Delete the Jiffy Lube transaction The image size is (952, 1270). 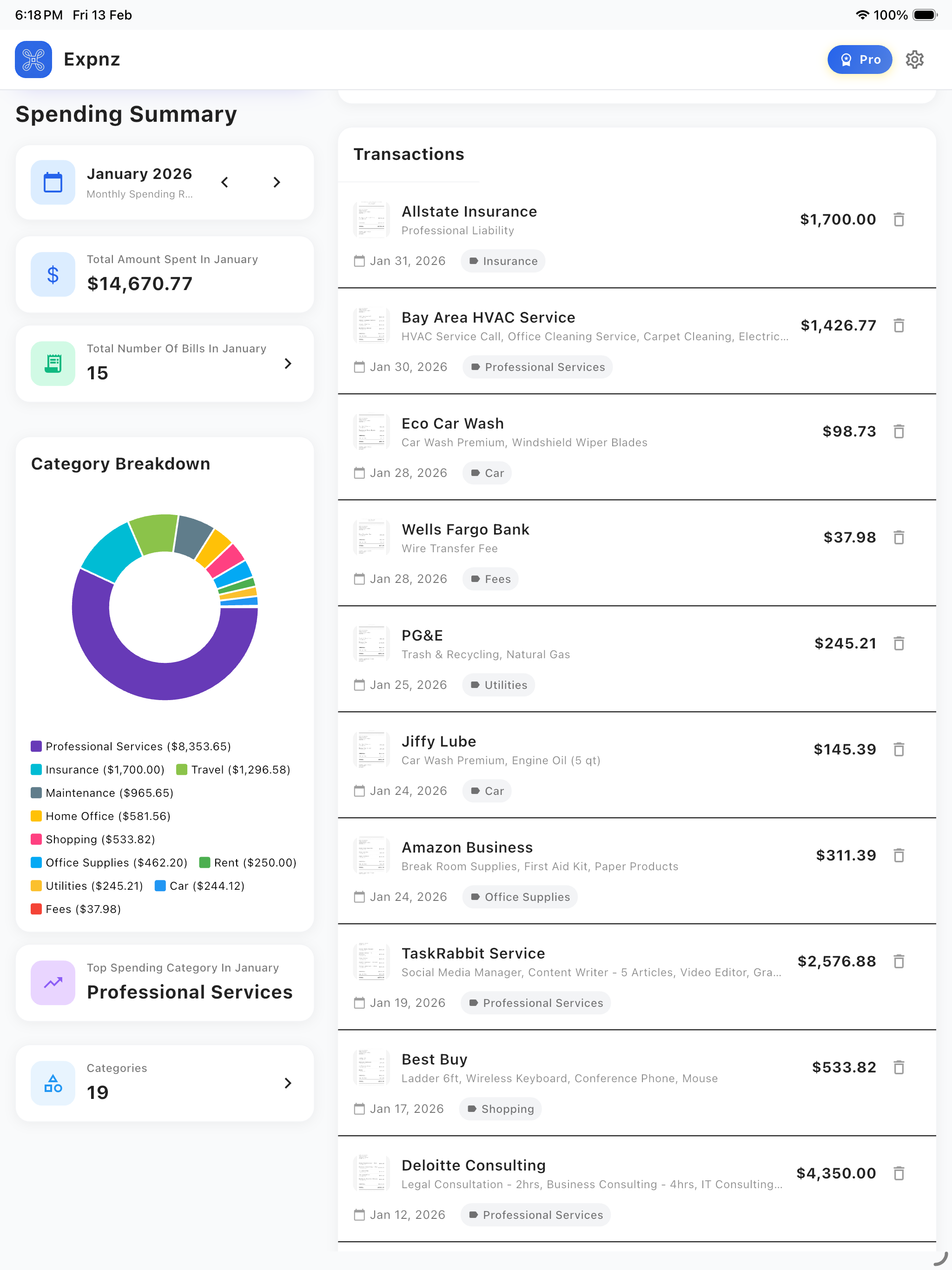tap(899, 750)
